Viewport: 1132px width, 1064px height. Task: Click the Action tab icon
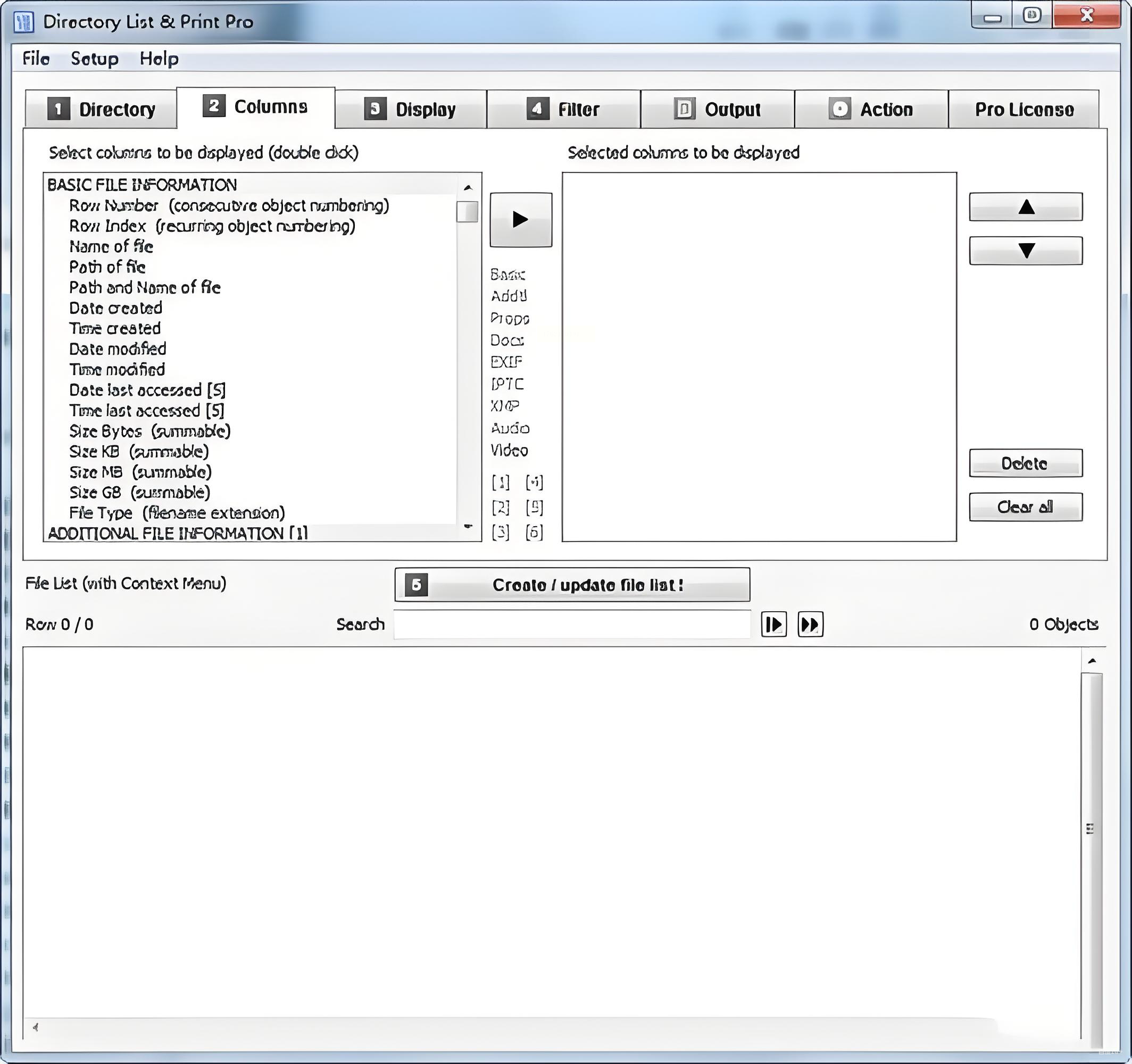point(839,109)
